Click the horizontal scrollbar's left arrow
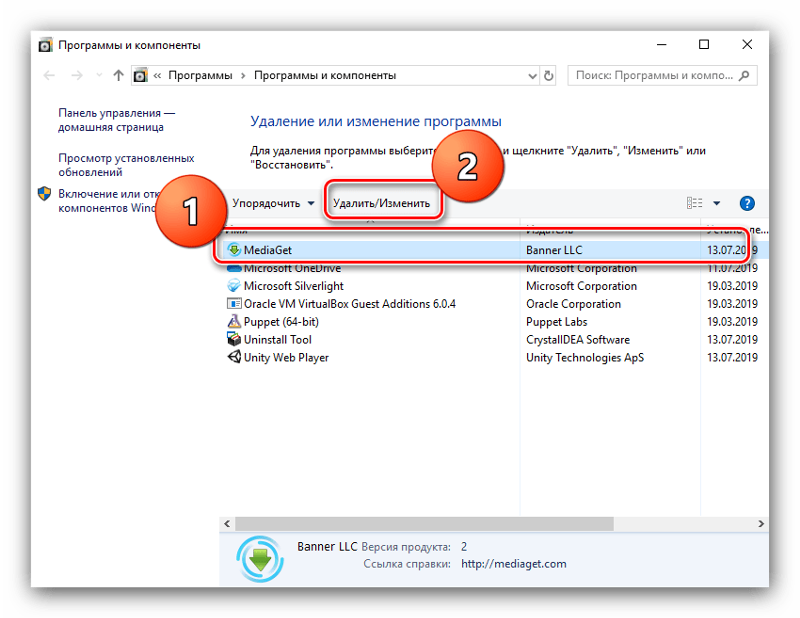The image size is (800, 618). (227, 523)
